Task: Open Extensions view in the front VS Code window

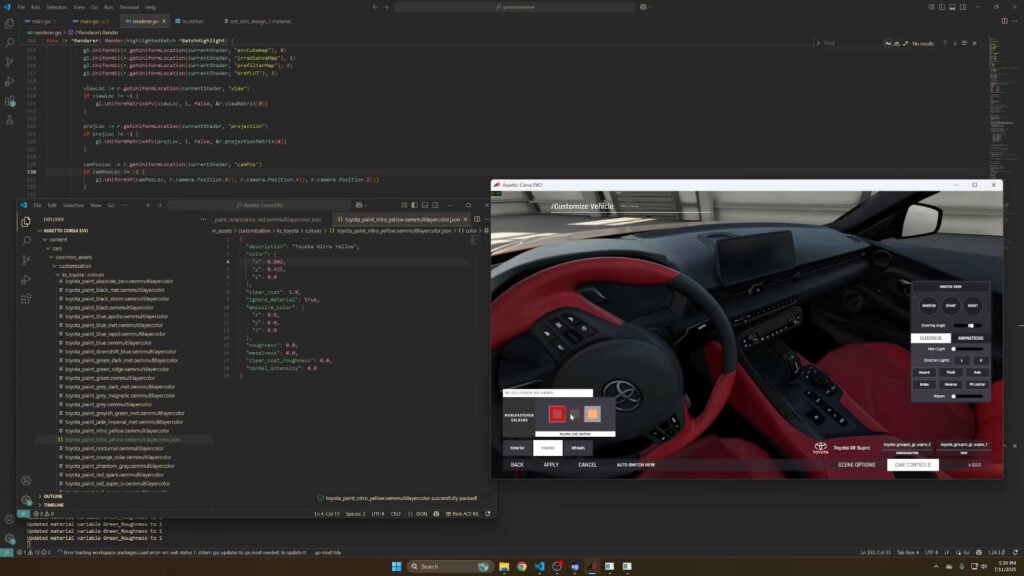Action: [26, 299]
